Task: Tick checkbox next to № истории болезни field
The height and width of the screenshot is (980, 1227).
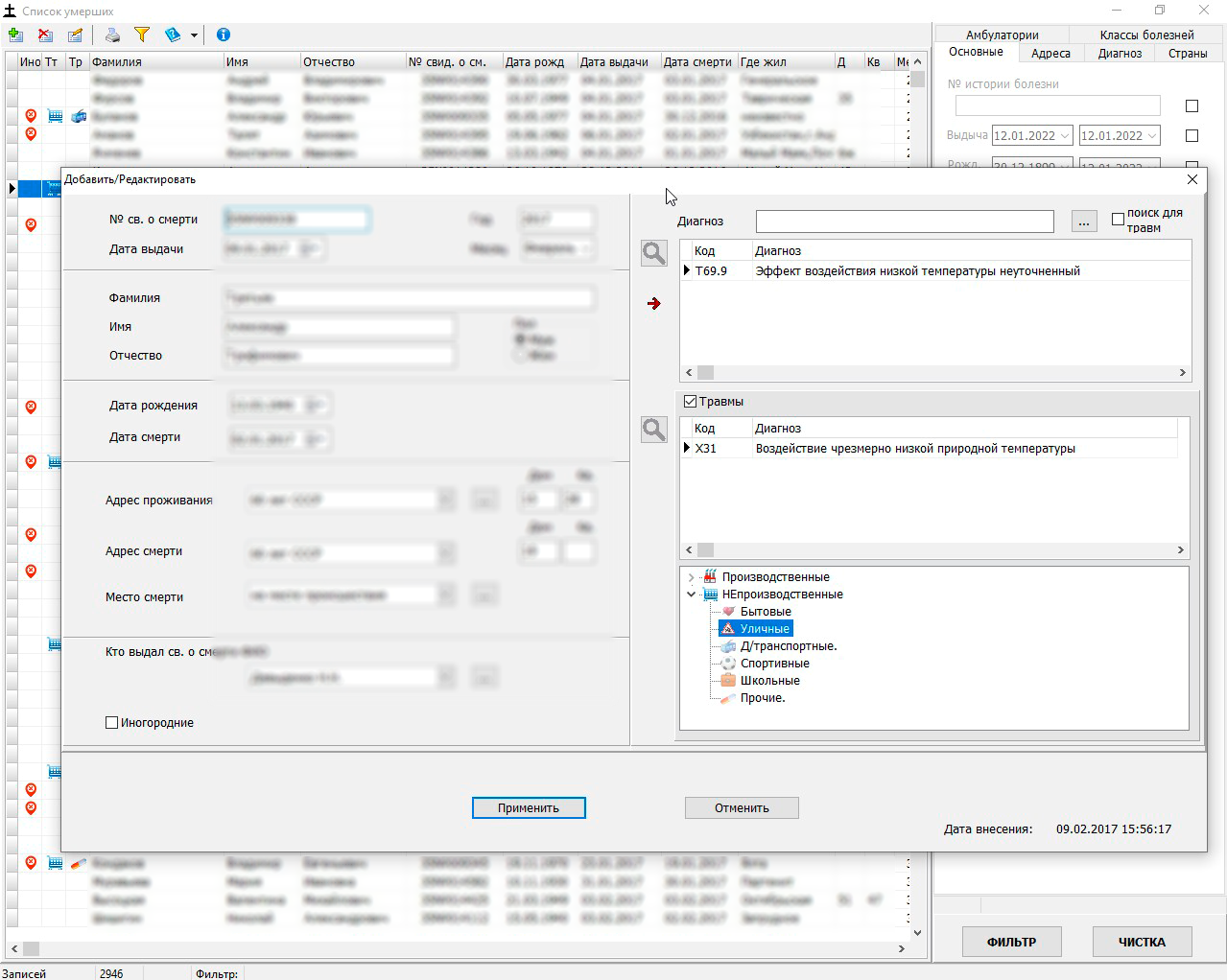Action: pyautogui.click(x=1192, y=105)
